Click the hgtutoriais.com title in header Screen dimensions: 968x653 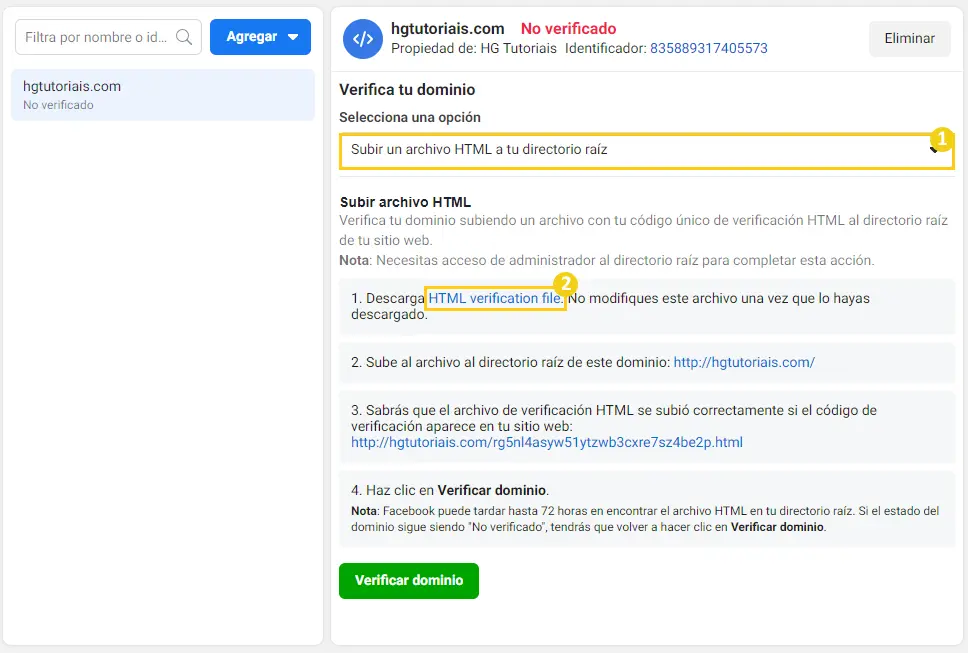click(448, 28)
